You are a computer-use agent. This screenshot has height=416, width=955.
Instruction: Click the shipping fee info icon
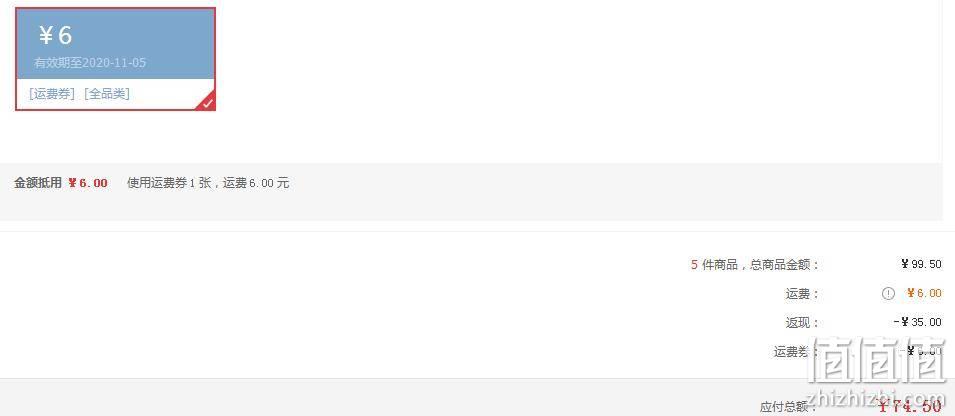pos(888,294)
